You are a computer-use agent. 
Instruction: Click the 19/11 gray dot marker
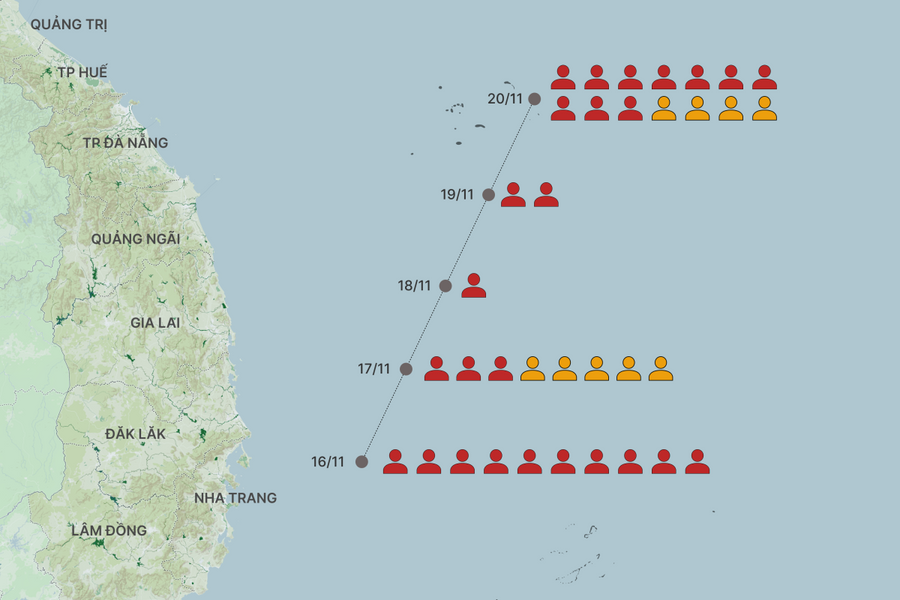(x=489, y=195)
